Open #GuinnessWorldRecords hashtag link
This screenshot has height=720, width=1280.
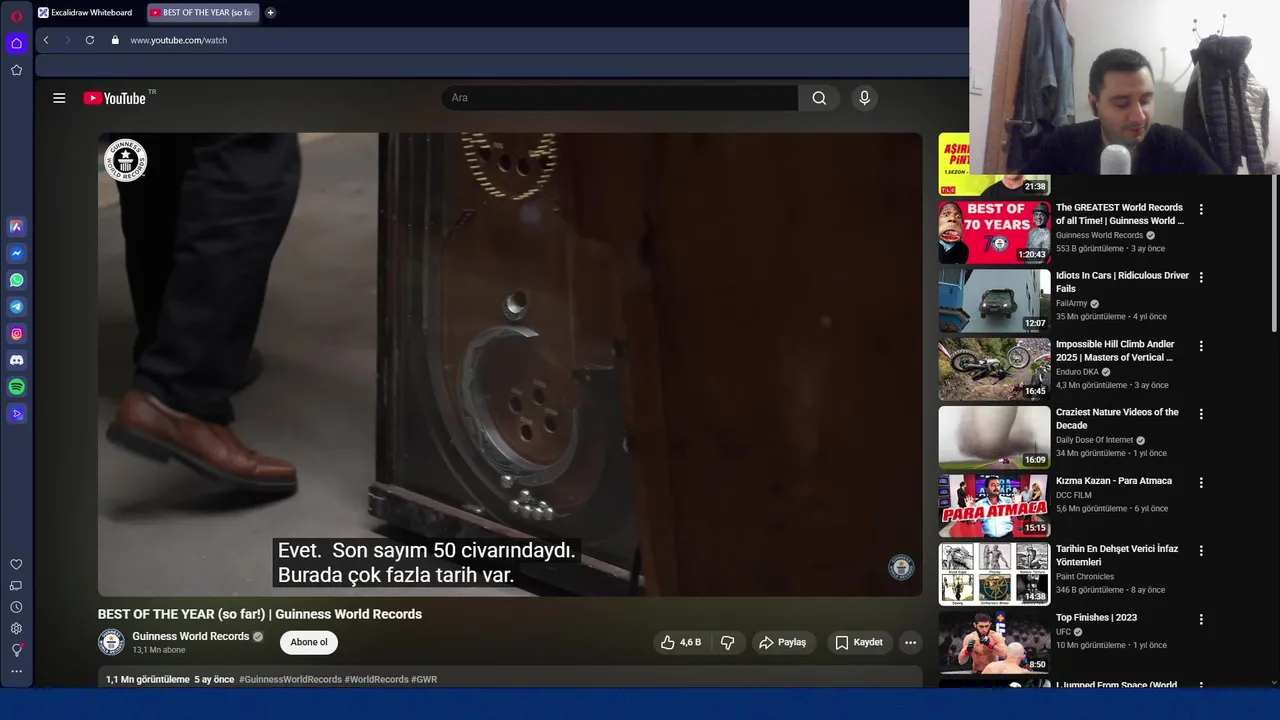290,679
